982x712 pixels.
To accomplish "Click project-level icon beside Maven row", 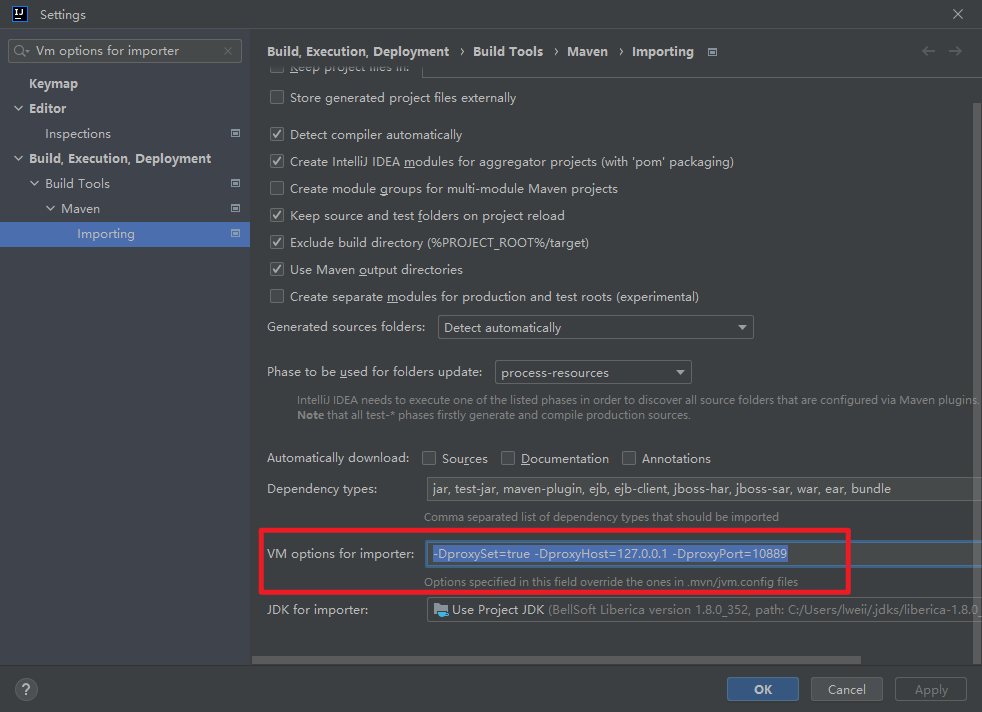I will pos(235,209).
